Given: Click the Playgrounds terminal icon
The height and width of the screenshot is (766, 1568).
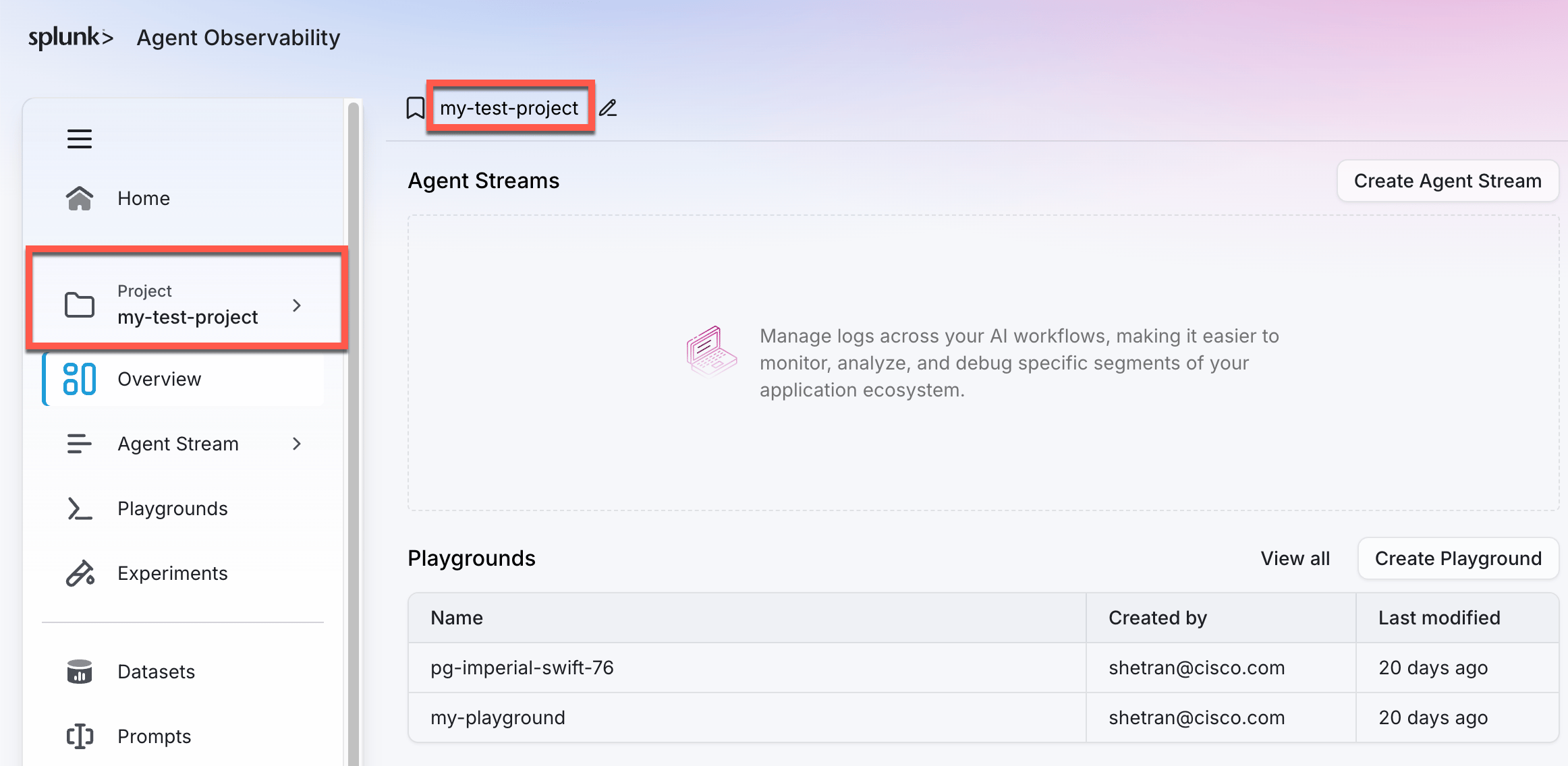Looking at the screenshot, I should 80,508.
